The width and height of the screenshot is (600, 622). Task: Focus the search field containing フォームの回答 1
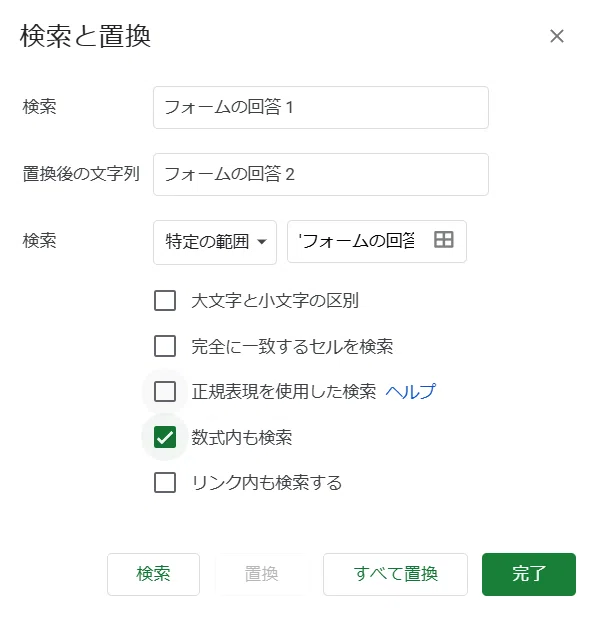[321, 108]
